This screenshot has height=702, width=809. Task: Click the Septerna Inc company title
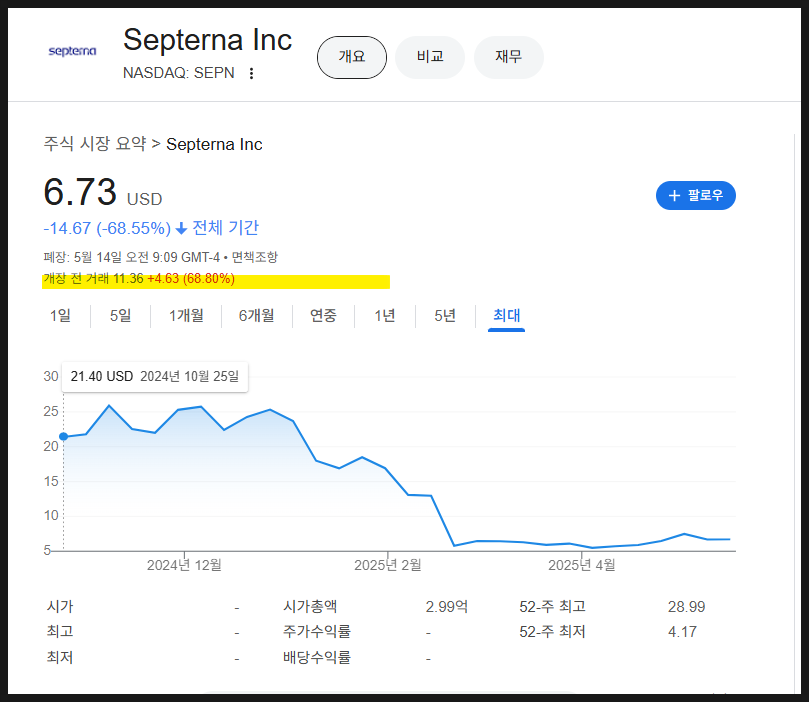(x=207, y=40)
